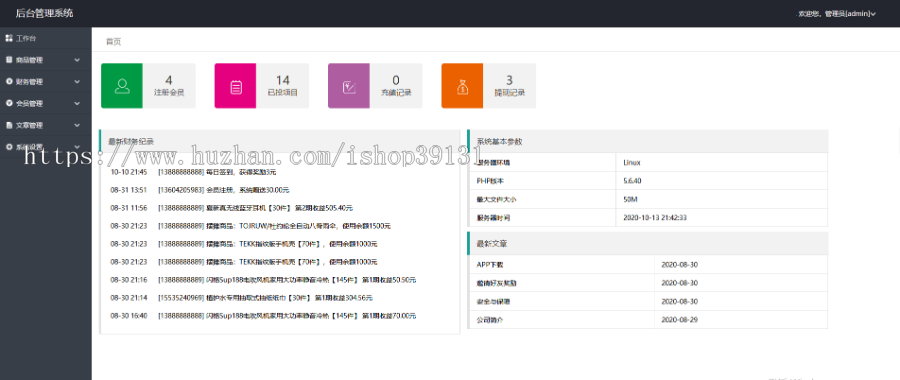The height and width of the screenshot is (380, 900).
Task: Select the 会员管理 menu label
Action: (x=29, y=103)
